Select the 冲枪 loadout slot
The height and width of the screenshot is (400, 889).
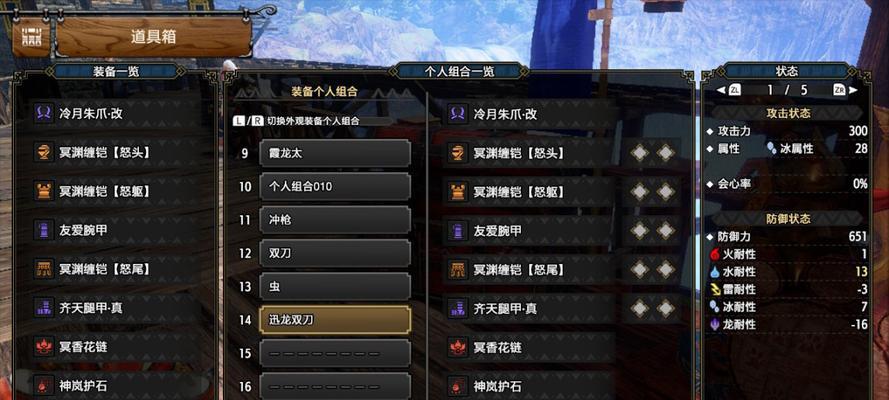[335, 220]
